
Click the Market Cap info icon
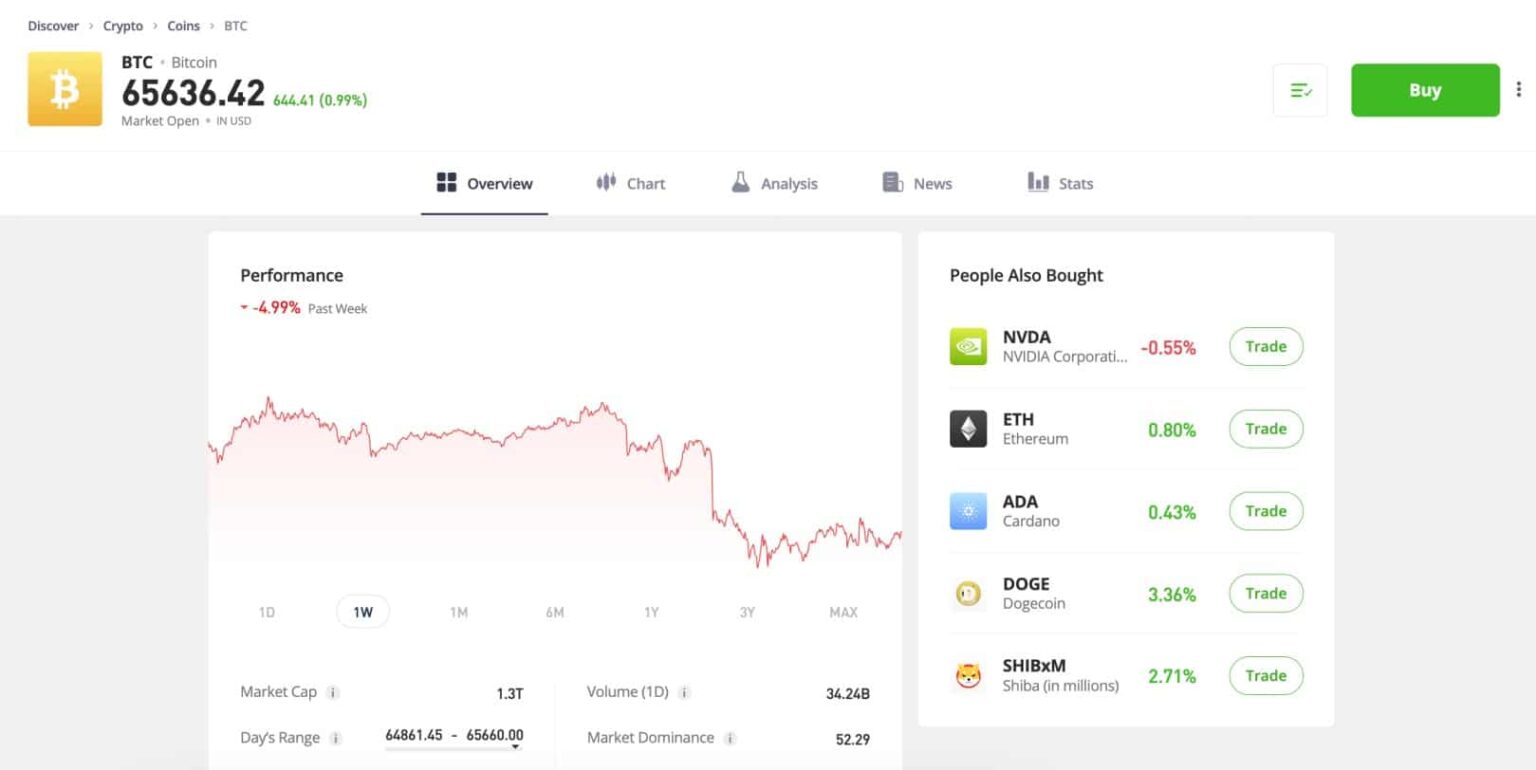(336, 692)
